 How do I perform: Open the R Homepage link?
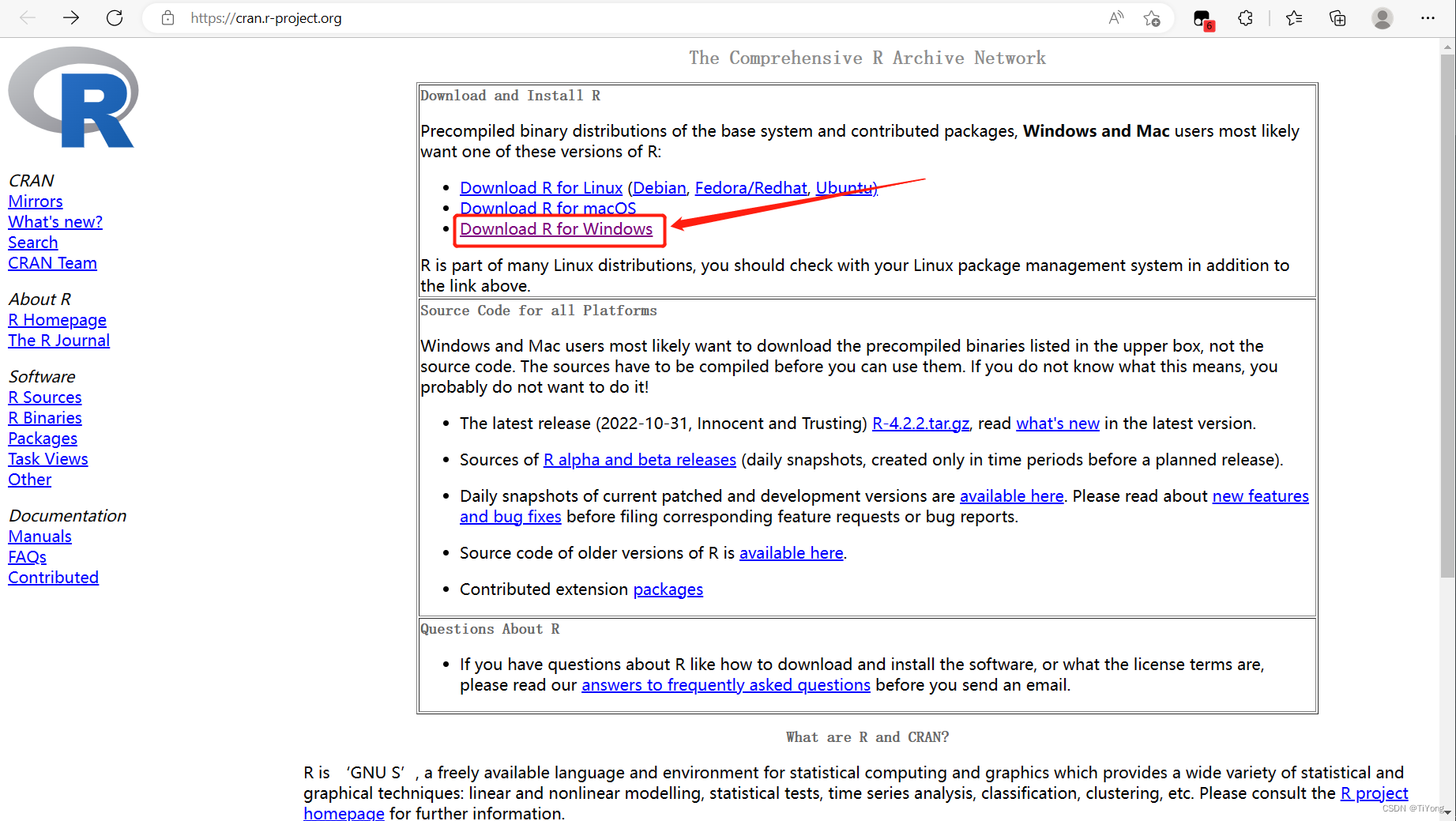[x=57, y=320]
